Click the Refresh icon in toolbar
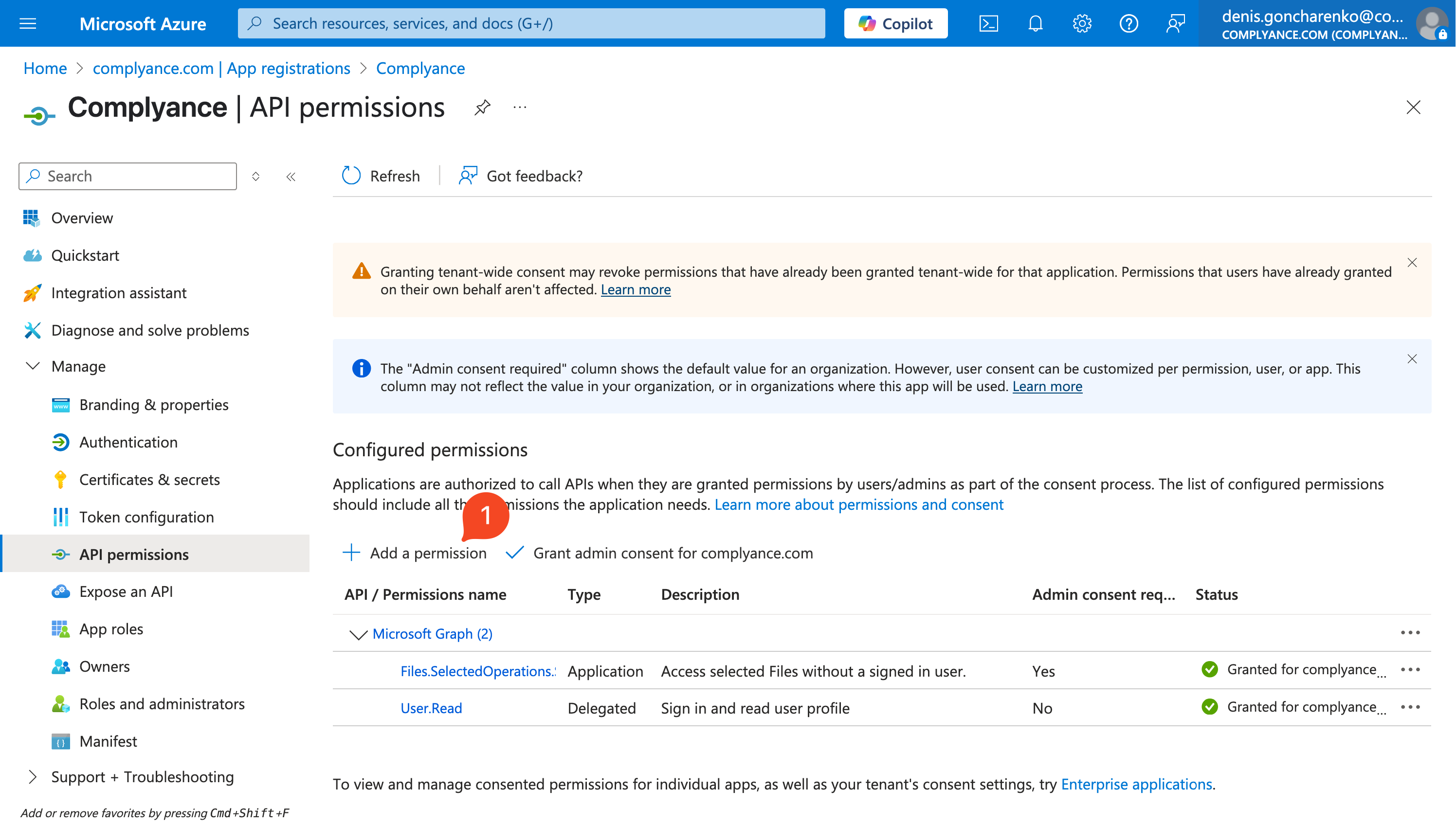 coord(351,176)
